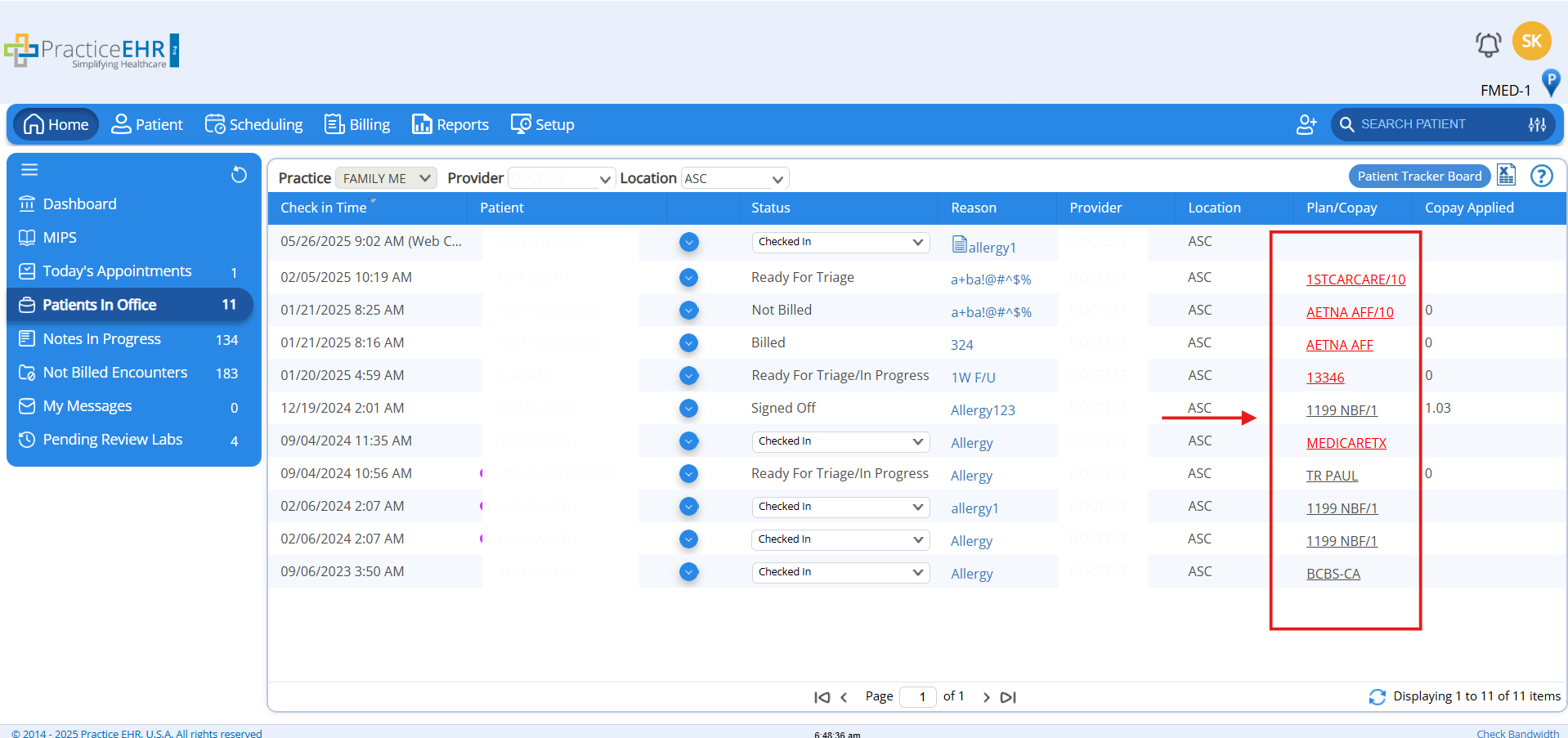
Task: Open the Scheduling menu
Action: pyautogui.click(x=253, y=124)
